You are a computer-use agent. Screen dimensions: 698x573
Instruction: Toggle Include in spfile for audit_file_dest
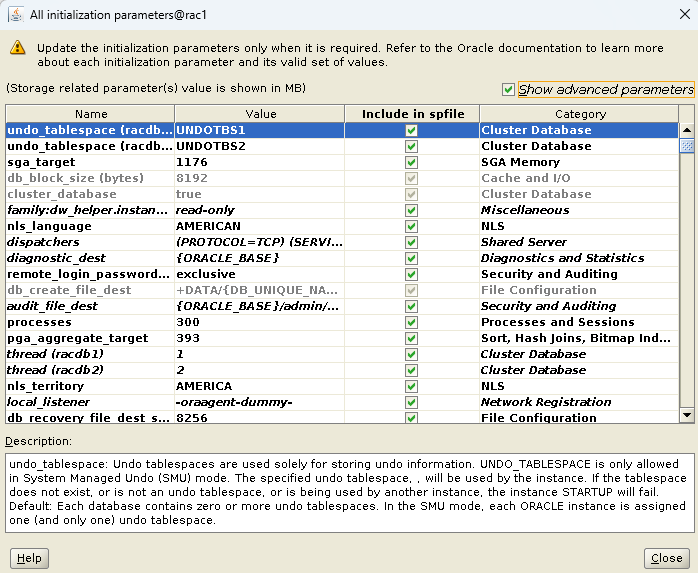411,307
